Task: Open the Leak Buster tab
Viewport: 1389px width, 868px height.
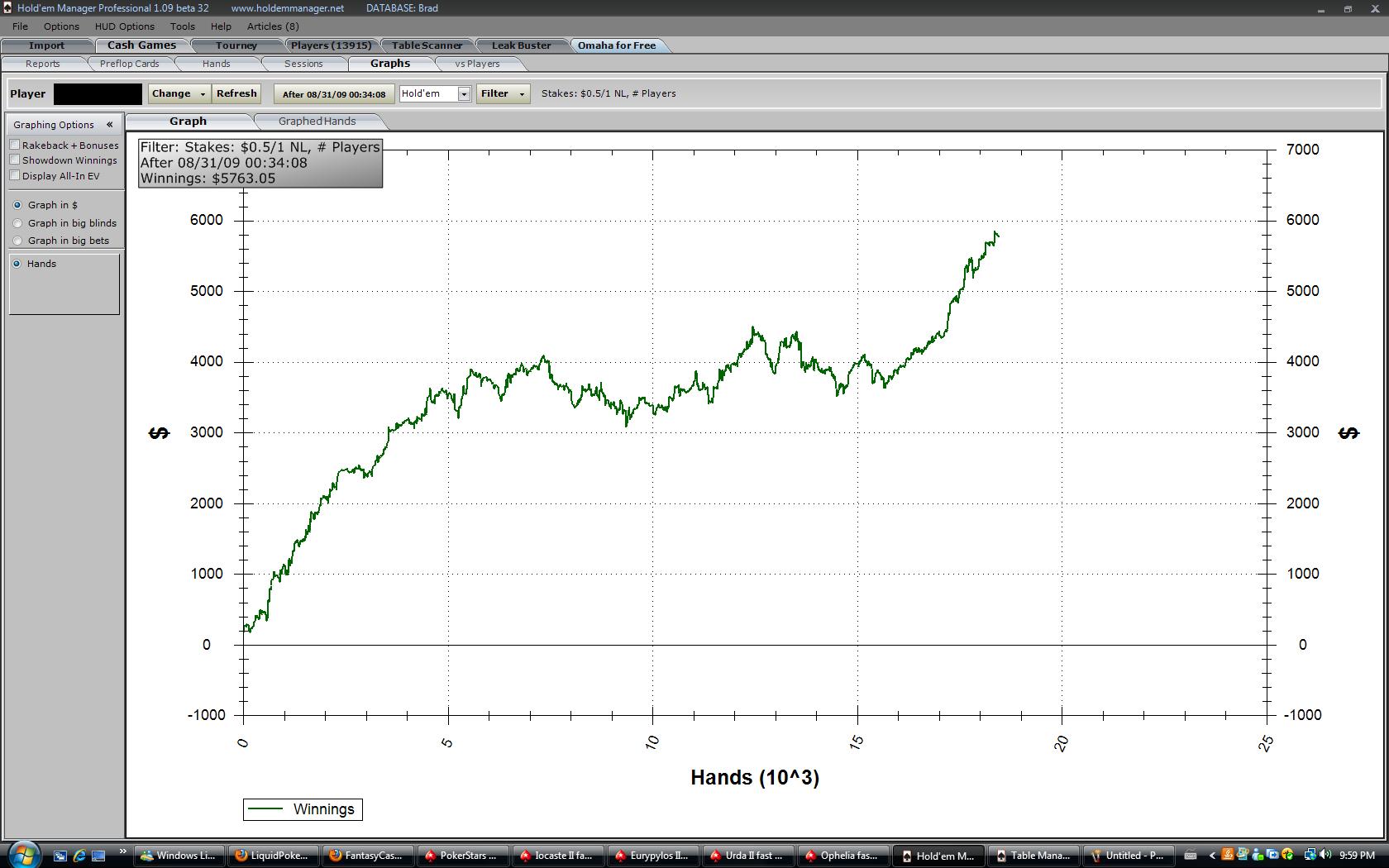Action: [521, 45]
